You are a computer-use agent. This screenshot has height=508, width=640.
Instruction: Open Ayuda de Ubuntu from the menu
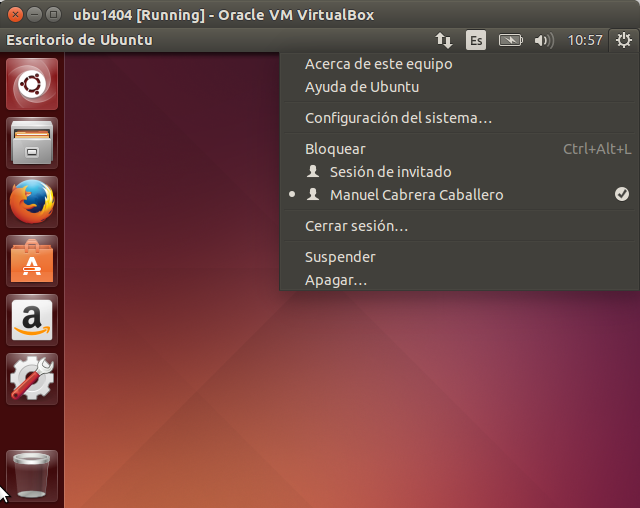point(459,87)
